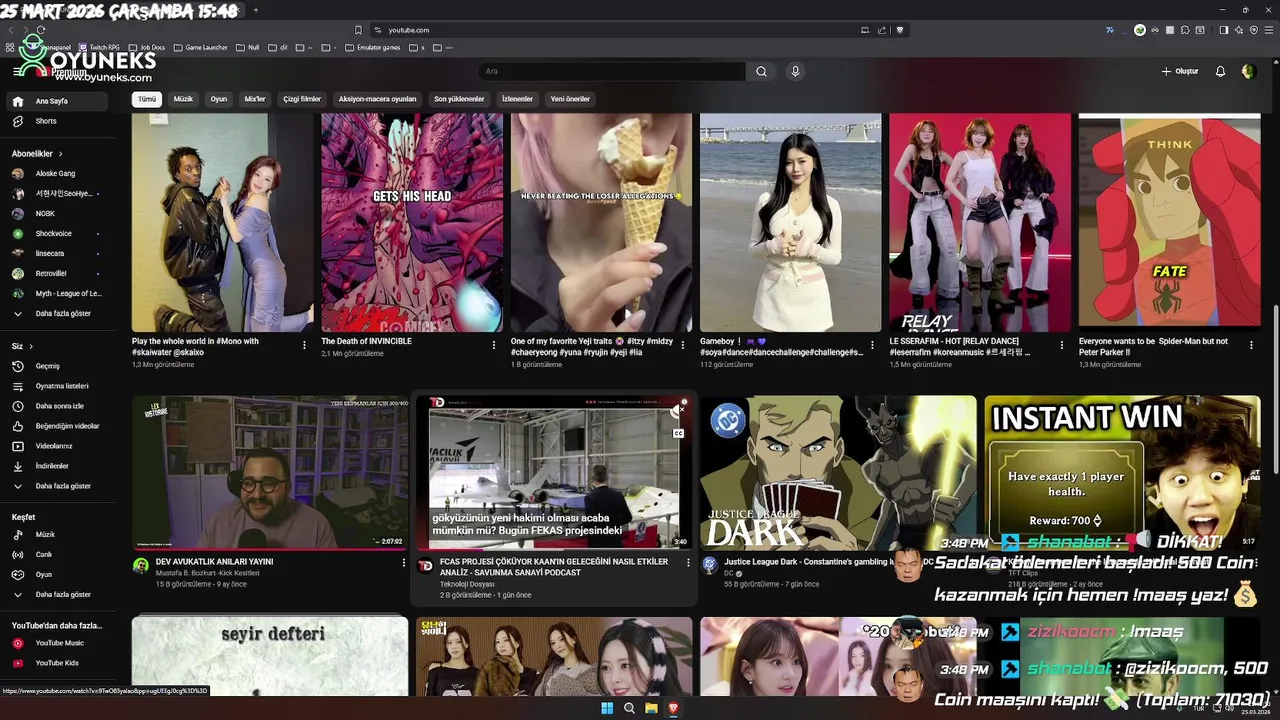This screenshot has width=1280, height=720.
Task: Click the voice search microphone icon
Action: point(795,71)
